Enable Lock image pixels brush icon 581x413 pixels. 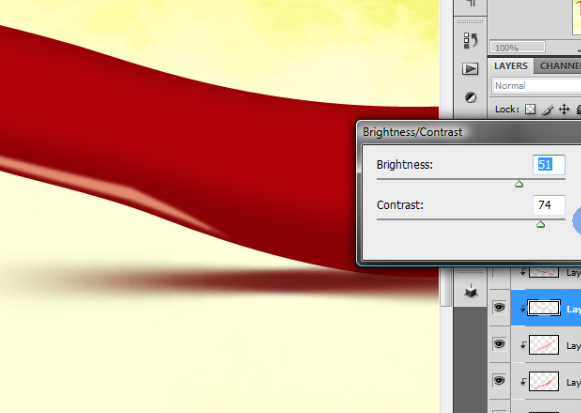(x=548, y=110)
